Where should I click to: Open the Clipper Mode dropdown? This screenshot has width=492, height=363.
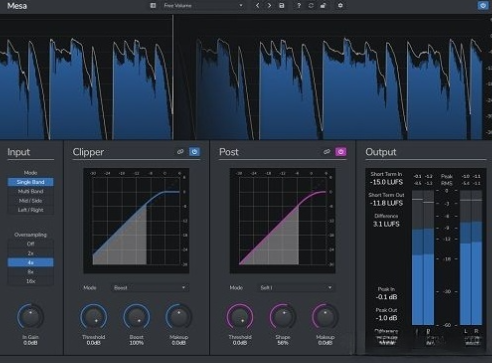click(x=150, y=288)
